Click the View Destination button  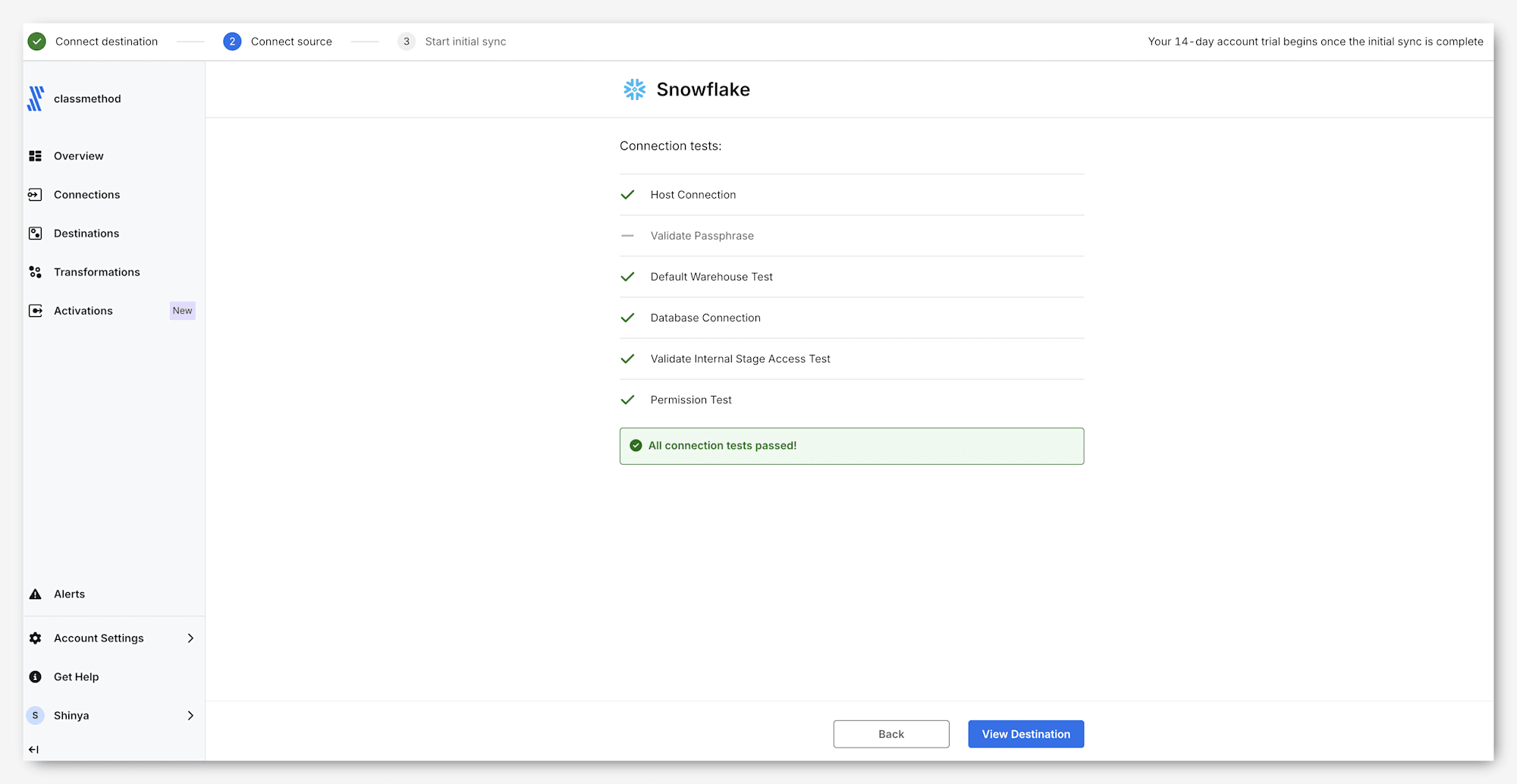coord(1025,734)
